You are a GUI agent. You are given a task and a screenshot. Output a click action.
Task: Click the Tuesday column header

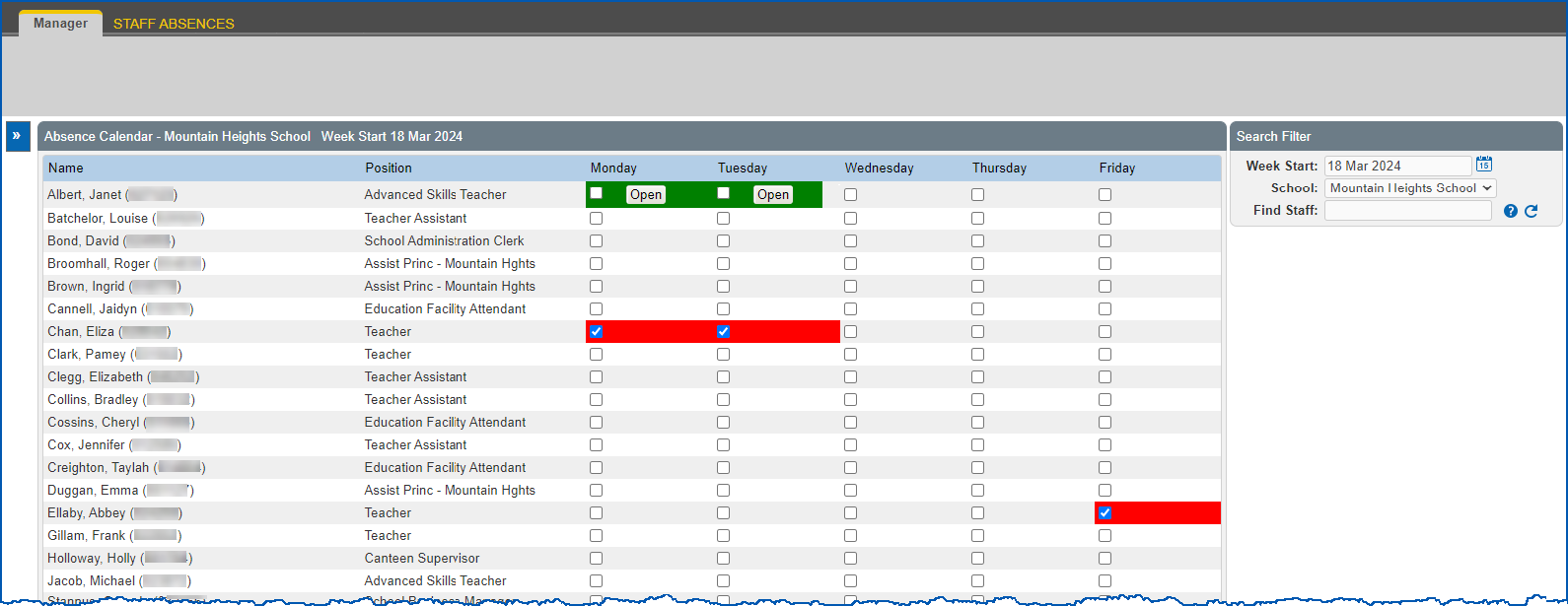tap(742, 168)
